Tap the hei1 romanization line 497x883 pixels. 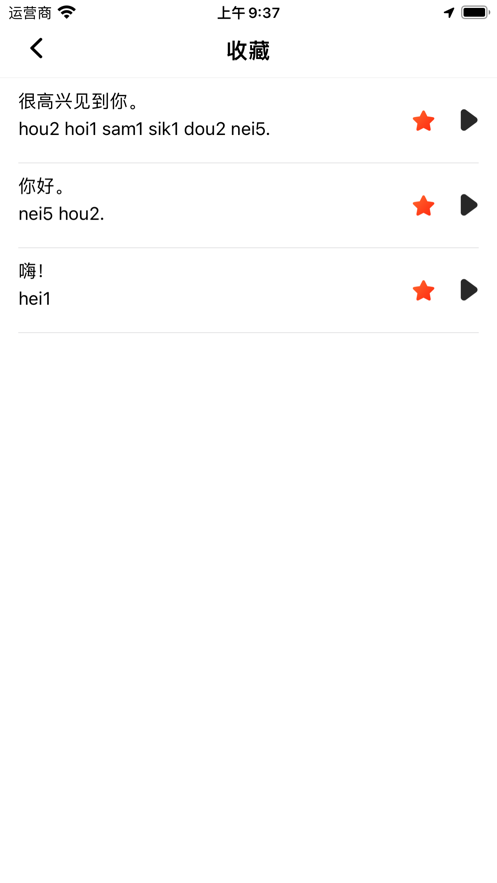tap(35, 299)
